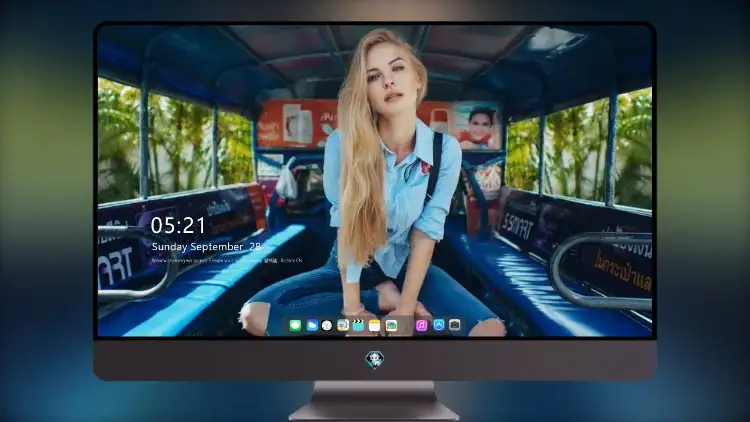Open the Weather app in dock
Image resolution: width=750 pixels, height=422 pixels.
312,325
